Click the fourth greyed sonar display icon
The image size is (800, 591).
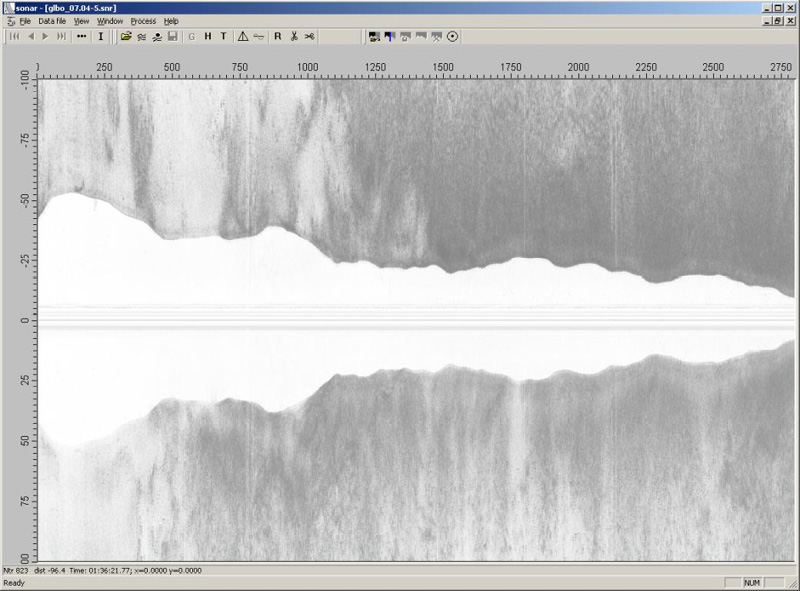click(x=421, y=36)
